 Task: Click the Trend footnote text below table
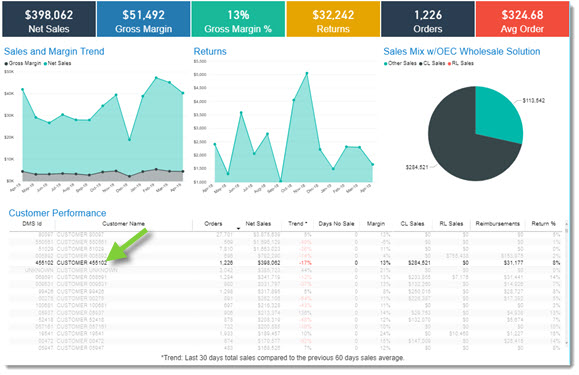tap(283, 358)
